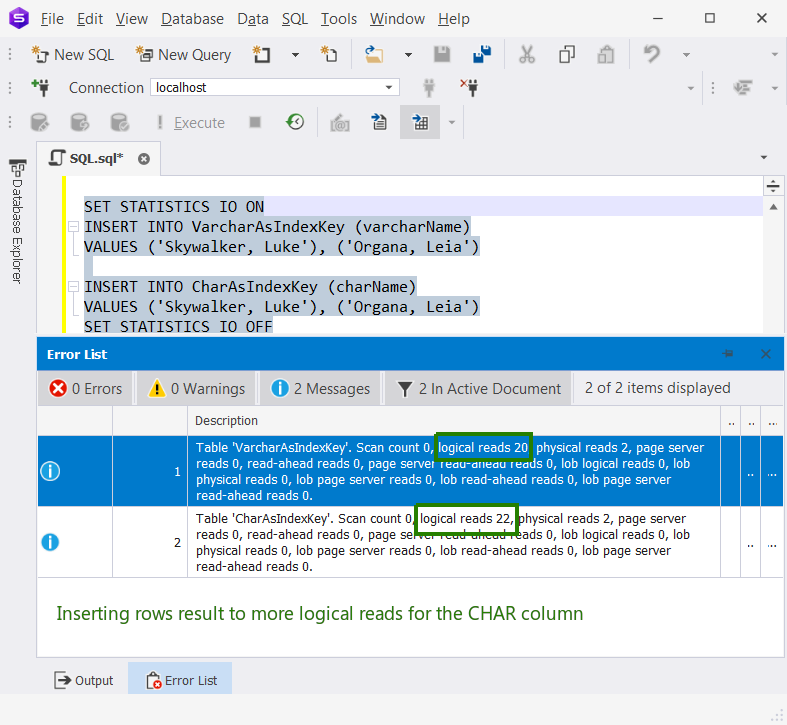This screenshot has height=725, width=787.
Task: Click the Save All icon
Action: pos(482,54)
